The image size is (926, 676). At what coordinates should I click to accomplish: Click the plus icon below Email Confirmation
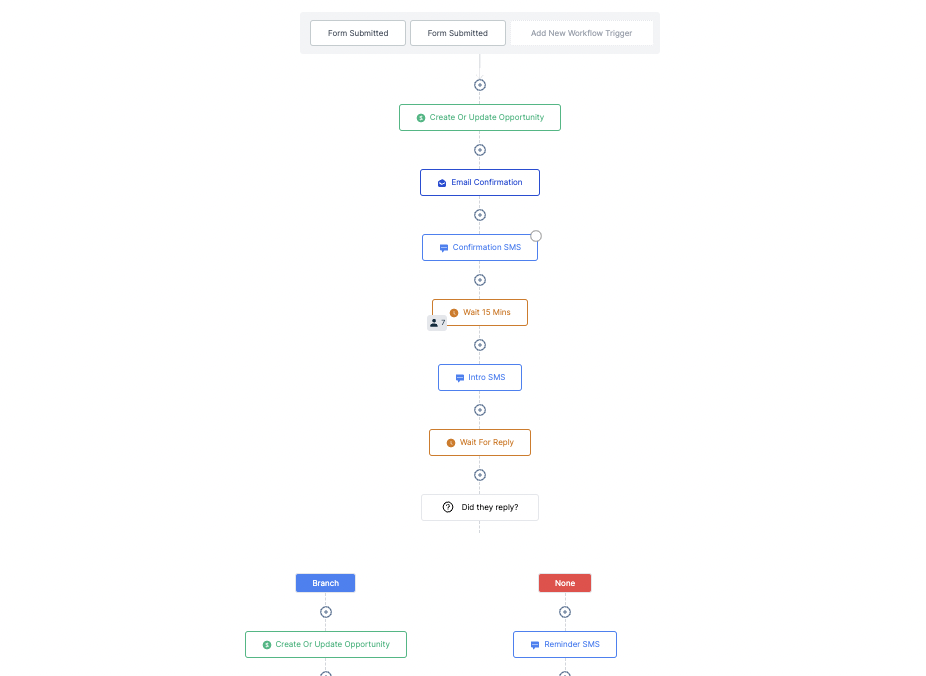(480, 215)
